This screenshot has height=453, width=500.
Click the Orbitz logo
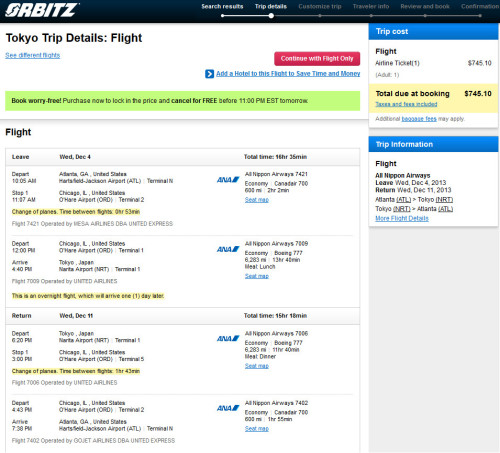[42, 10]
